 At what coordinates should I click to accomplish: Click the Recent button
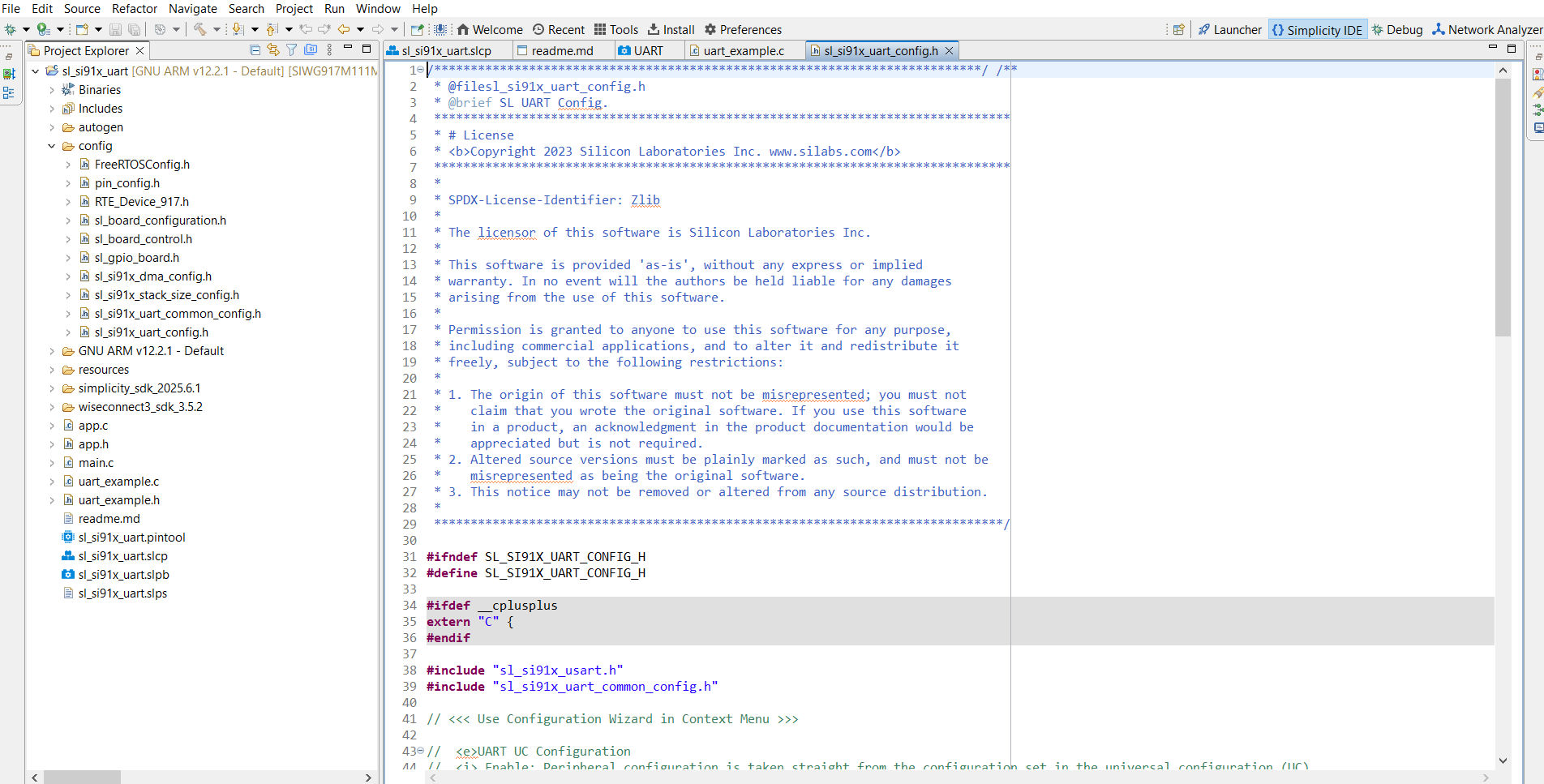pyautogui.click(x=558, y=29)
